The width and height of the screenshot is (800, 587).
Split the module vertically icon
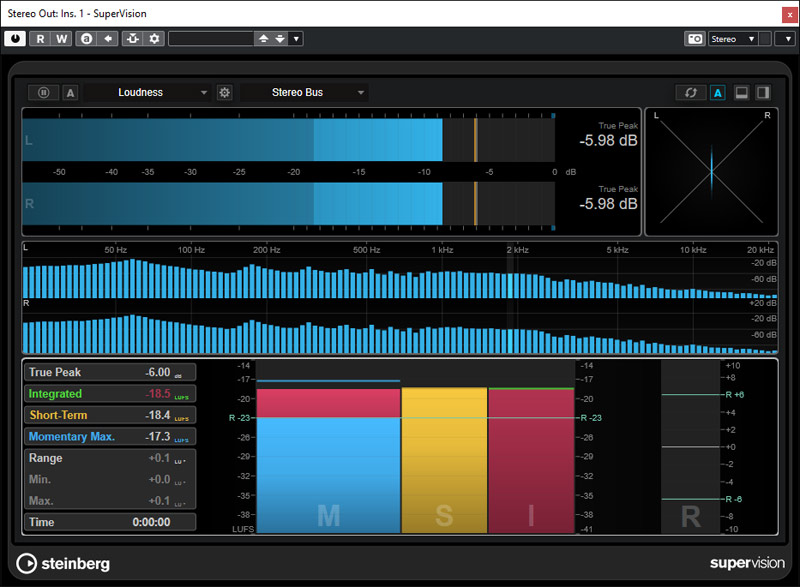[x=763, y=93]
